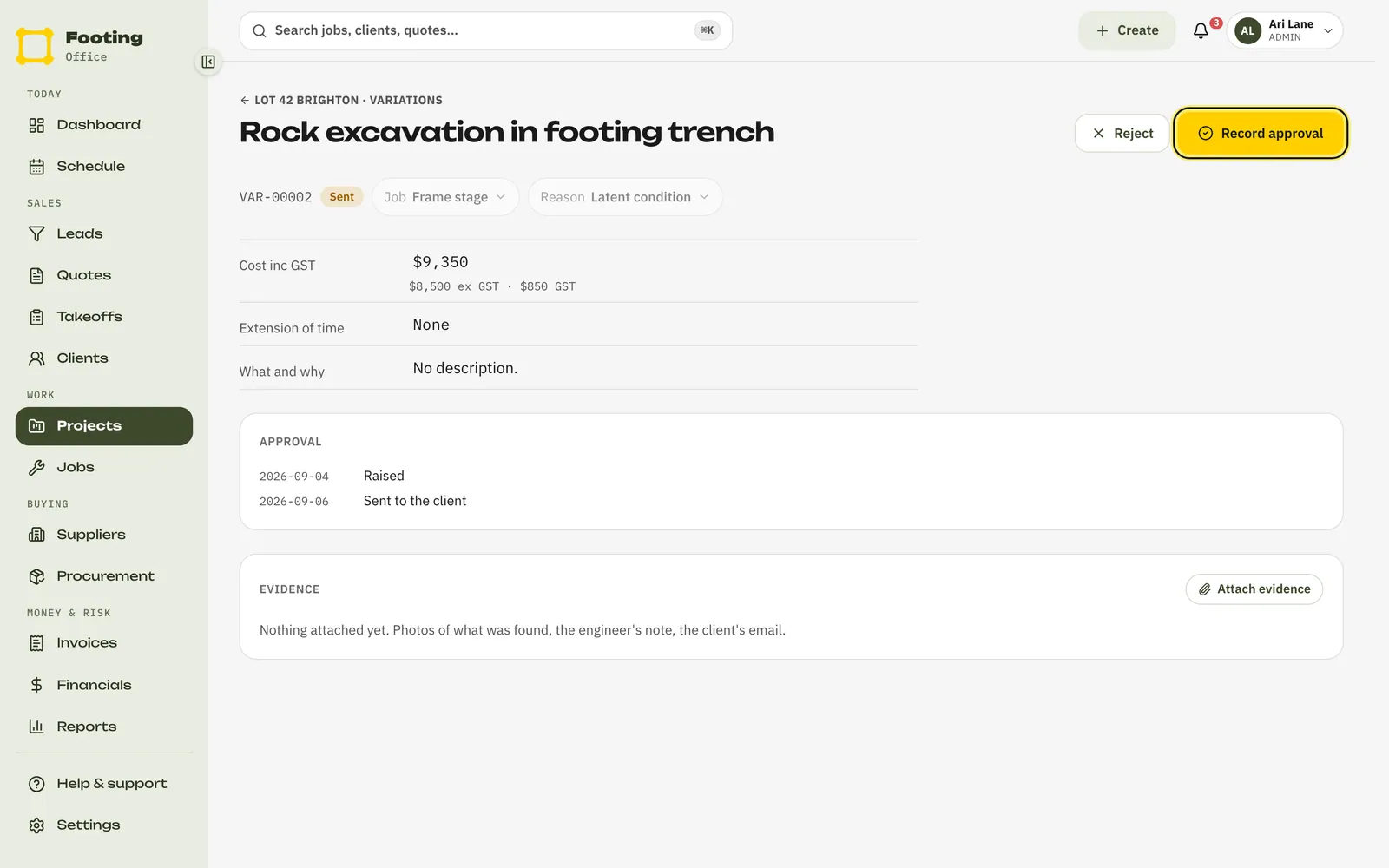Click the Sent status badge
The height and width of the screenshot is (868, 1389).
[x=342, y=197]
